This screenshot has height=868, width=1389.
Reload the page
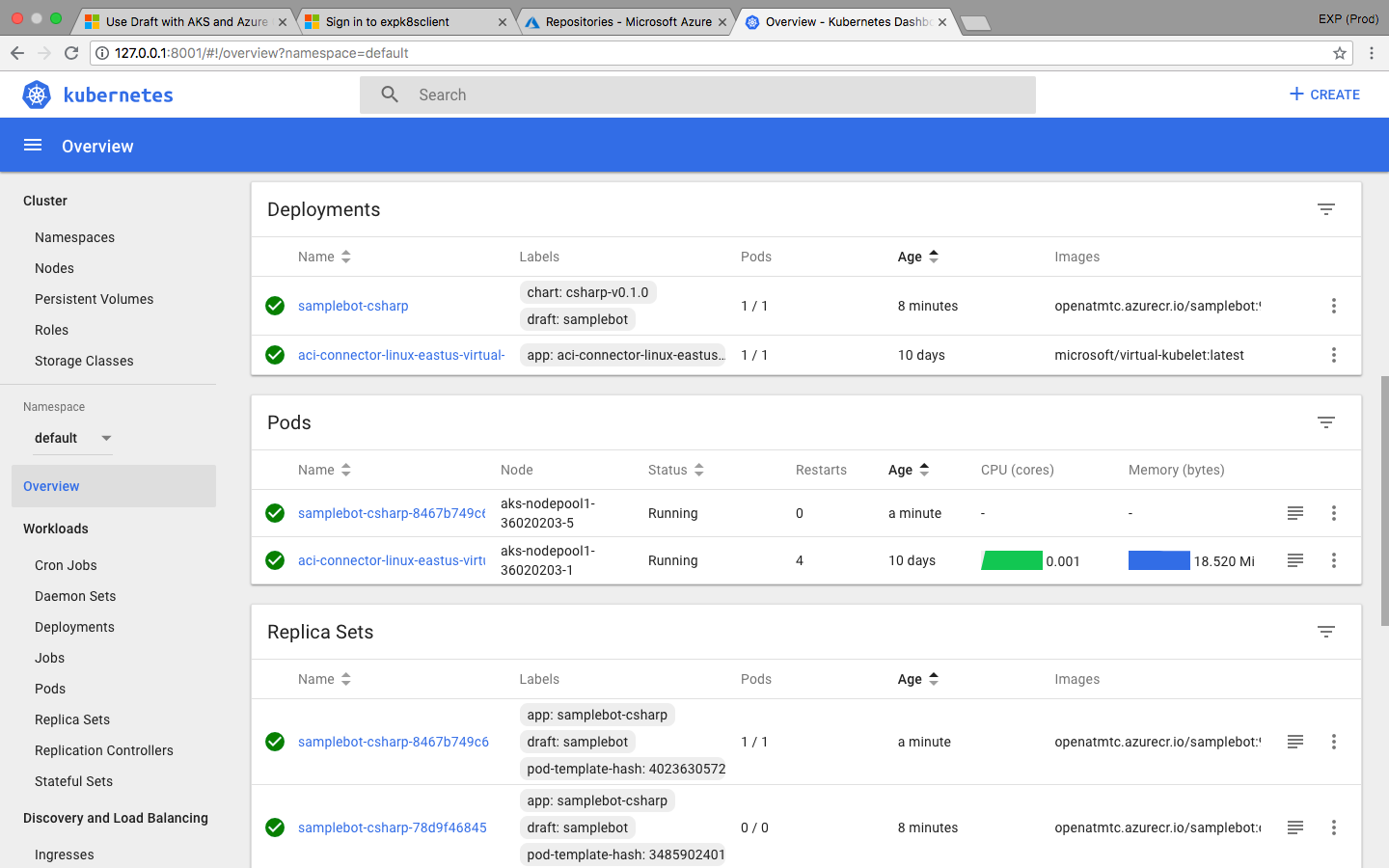pyautogui.click(x=71, y=53)
